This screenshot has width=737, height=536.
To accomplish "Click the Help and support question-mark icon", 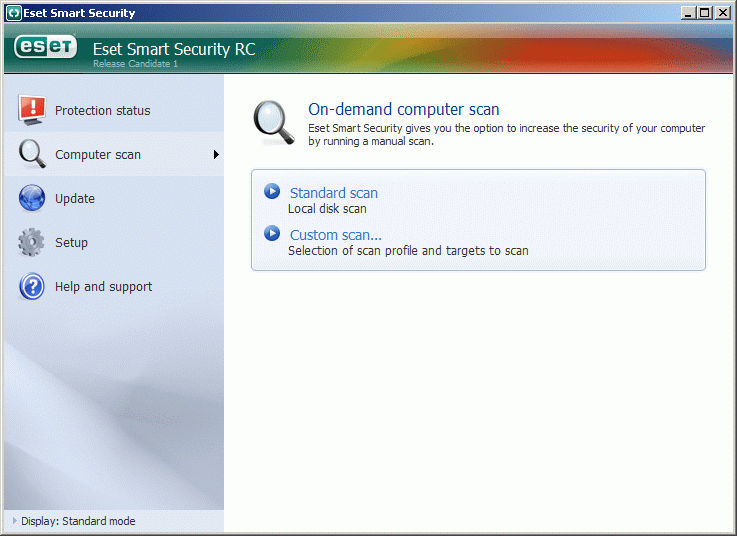I will [32, 286].
